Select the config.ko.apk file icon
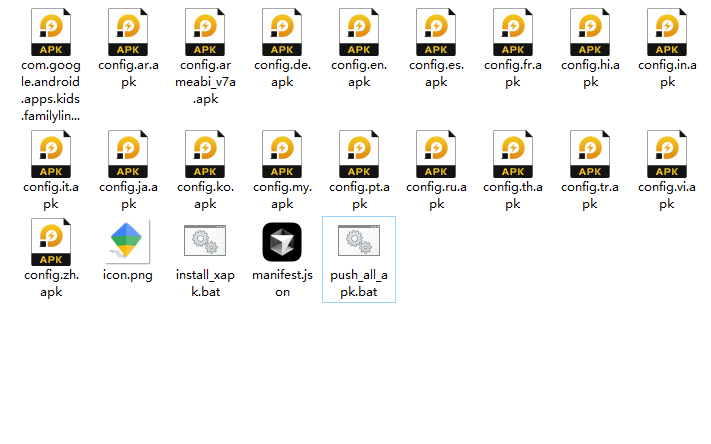This screenshot has width=711, height=444. [x=205, y=154]
